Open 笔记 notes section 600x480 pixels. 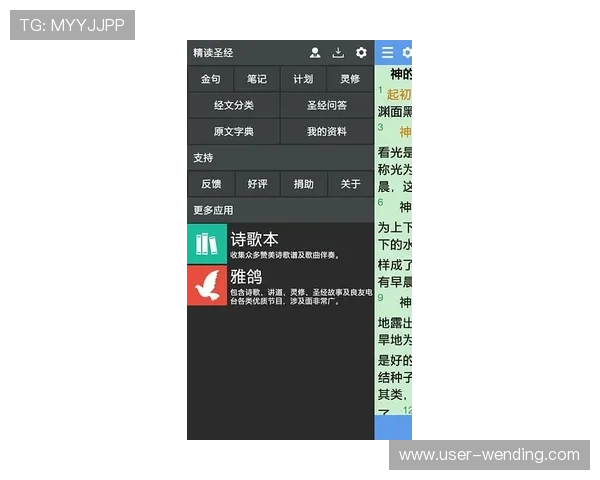pos(257,79)
